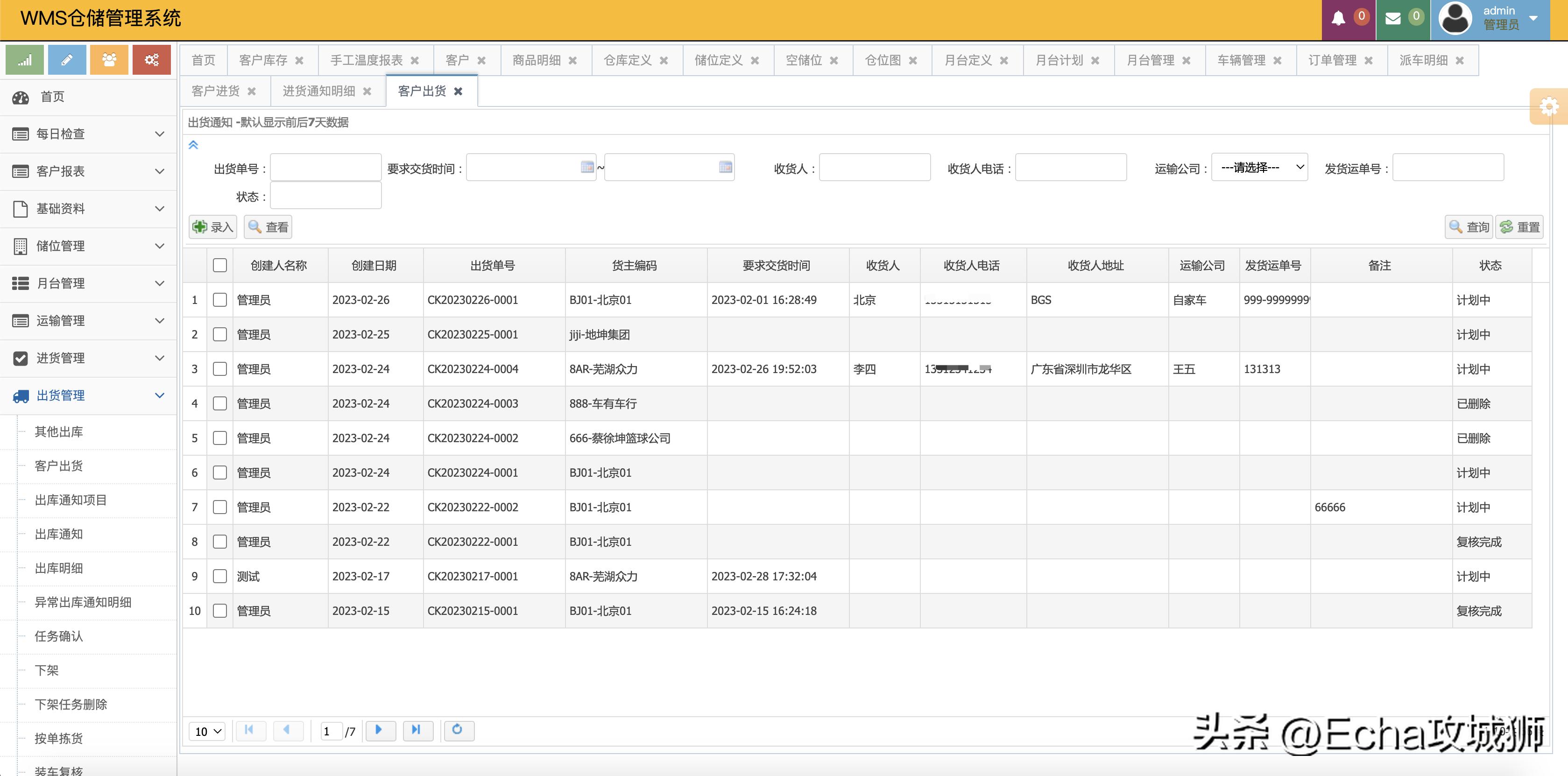Screen dimensions: 1568x776
Task: Open the green statistics chart icon
Action: 24,60
